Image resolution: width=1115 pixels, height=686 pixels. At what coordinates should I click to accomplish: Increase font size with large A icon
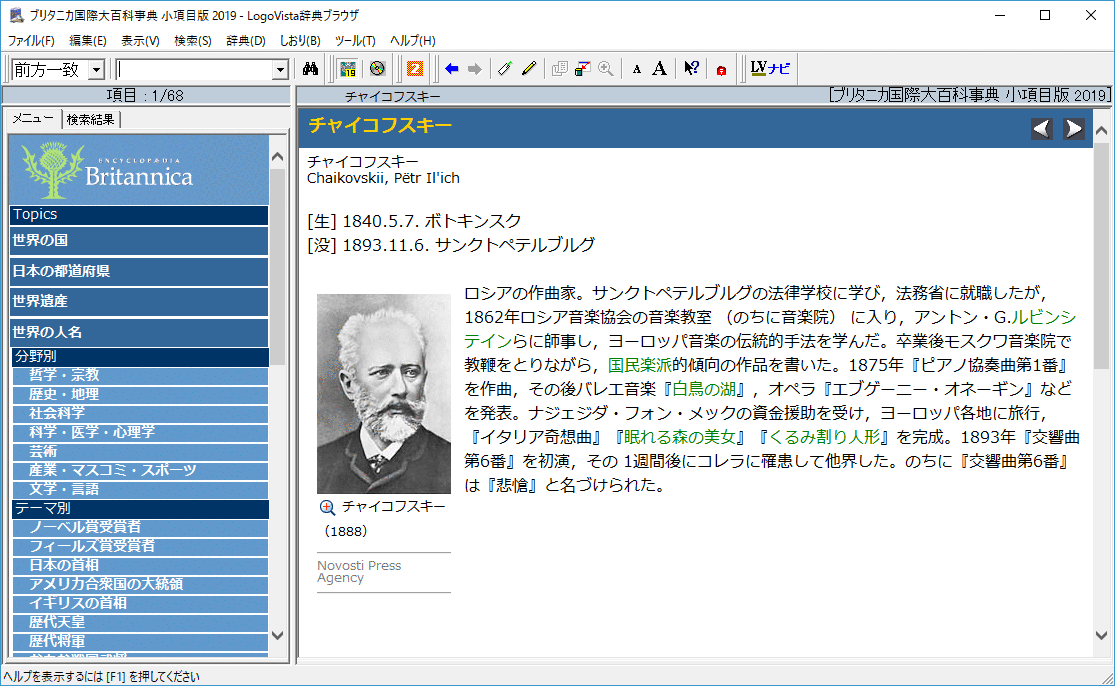pyautogui.click(x=660, y=69)
